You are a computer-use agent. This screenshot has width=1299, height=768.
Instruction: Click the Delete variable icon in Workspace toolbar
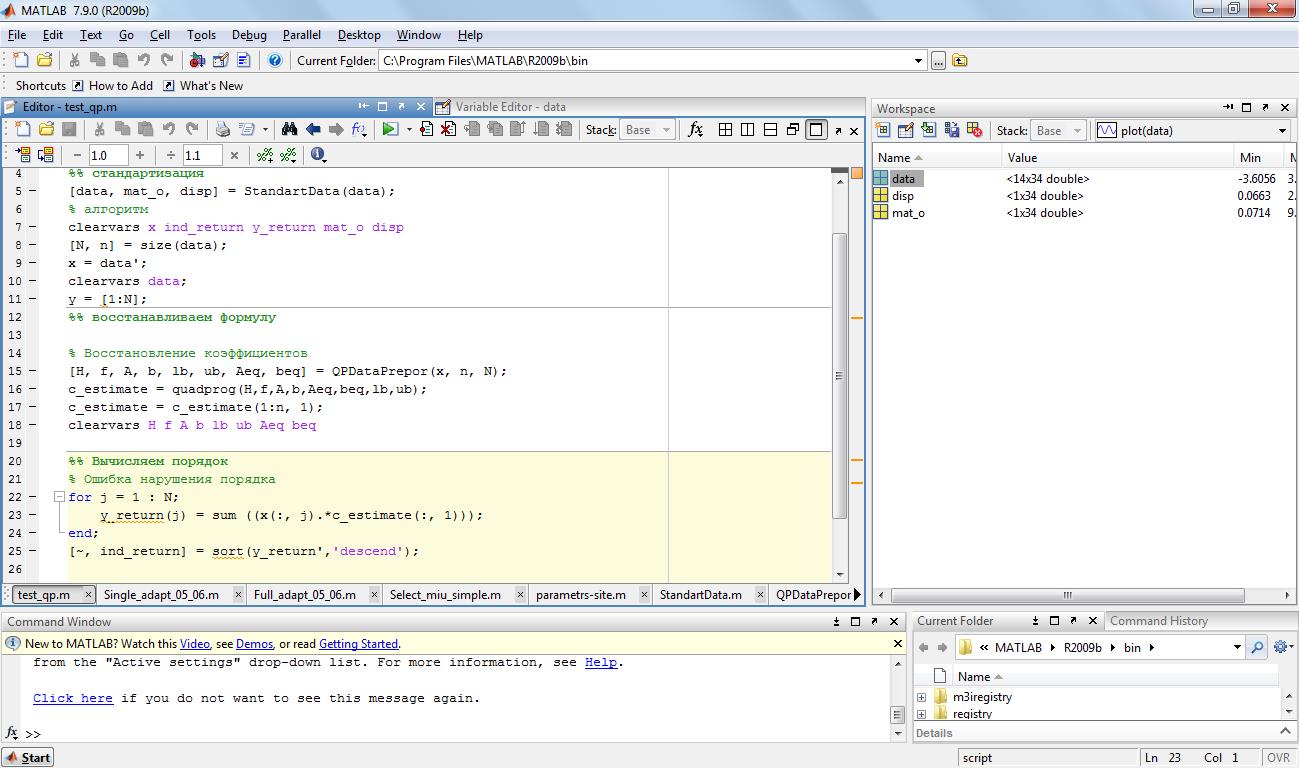pyautogui.click(x=972, y=130)
